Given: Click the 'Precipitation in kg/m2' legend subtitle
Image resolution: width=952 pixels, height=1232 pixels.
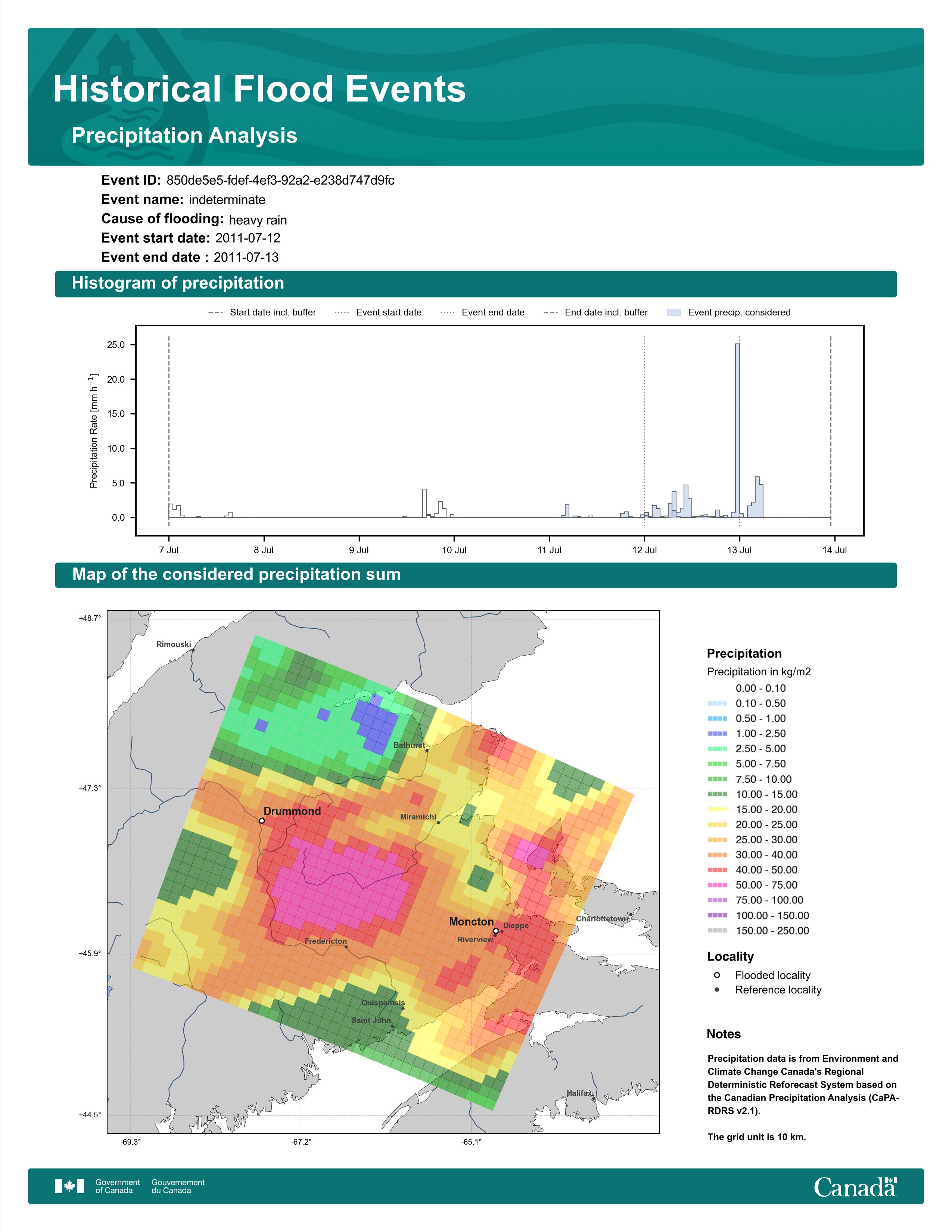Looking at the screenshot, I should click(x=759, y=672).
